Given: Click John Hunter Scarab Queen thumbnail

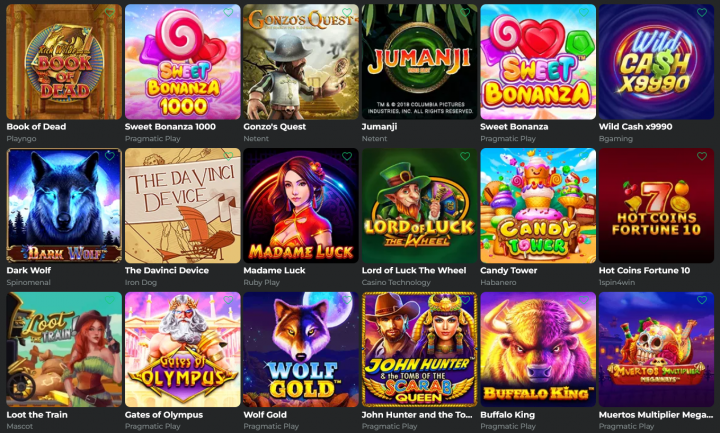Looking at the screenshot, I should 420,349.
